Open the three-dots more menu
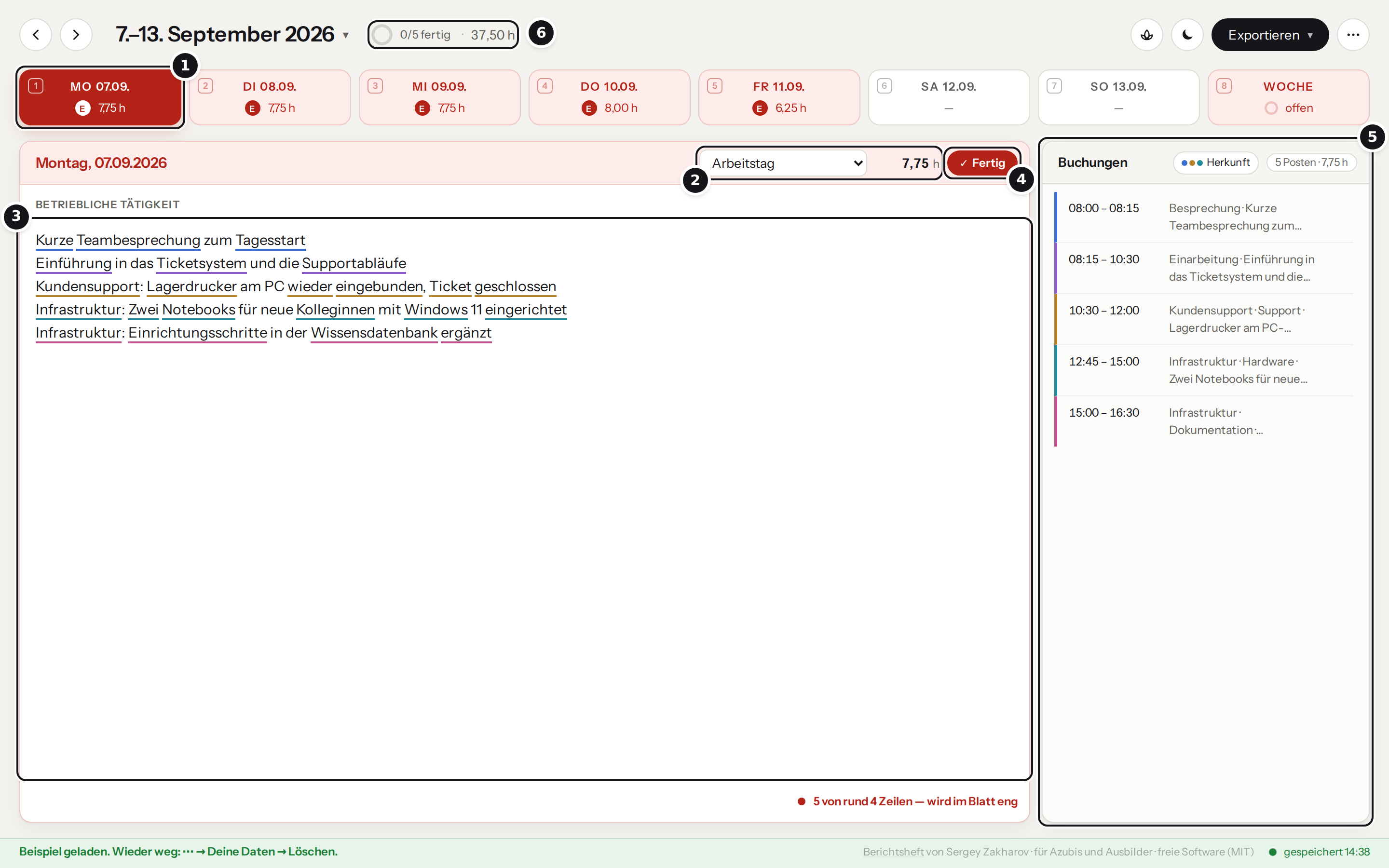Screen dimensions: 1389x868 click(1353, 35)
